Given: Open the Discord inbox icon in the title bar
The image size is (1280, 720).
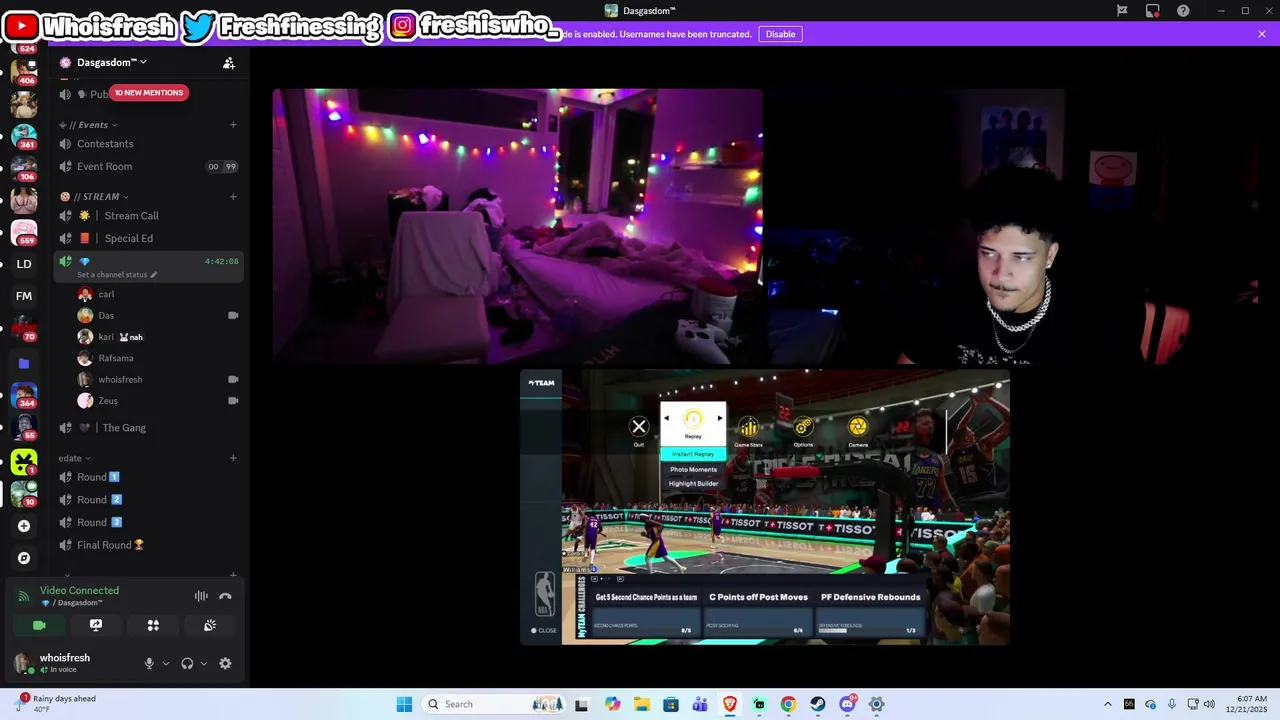Looking at the screenshot, I should [x=1153, y=11].
